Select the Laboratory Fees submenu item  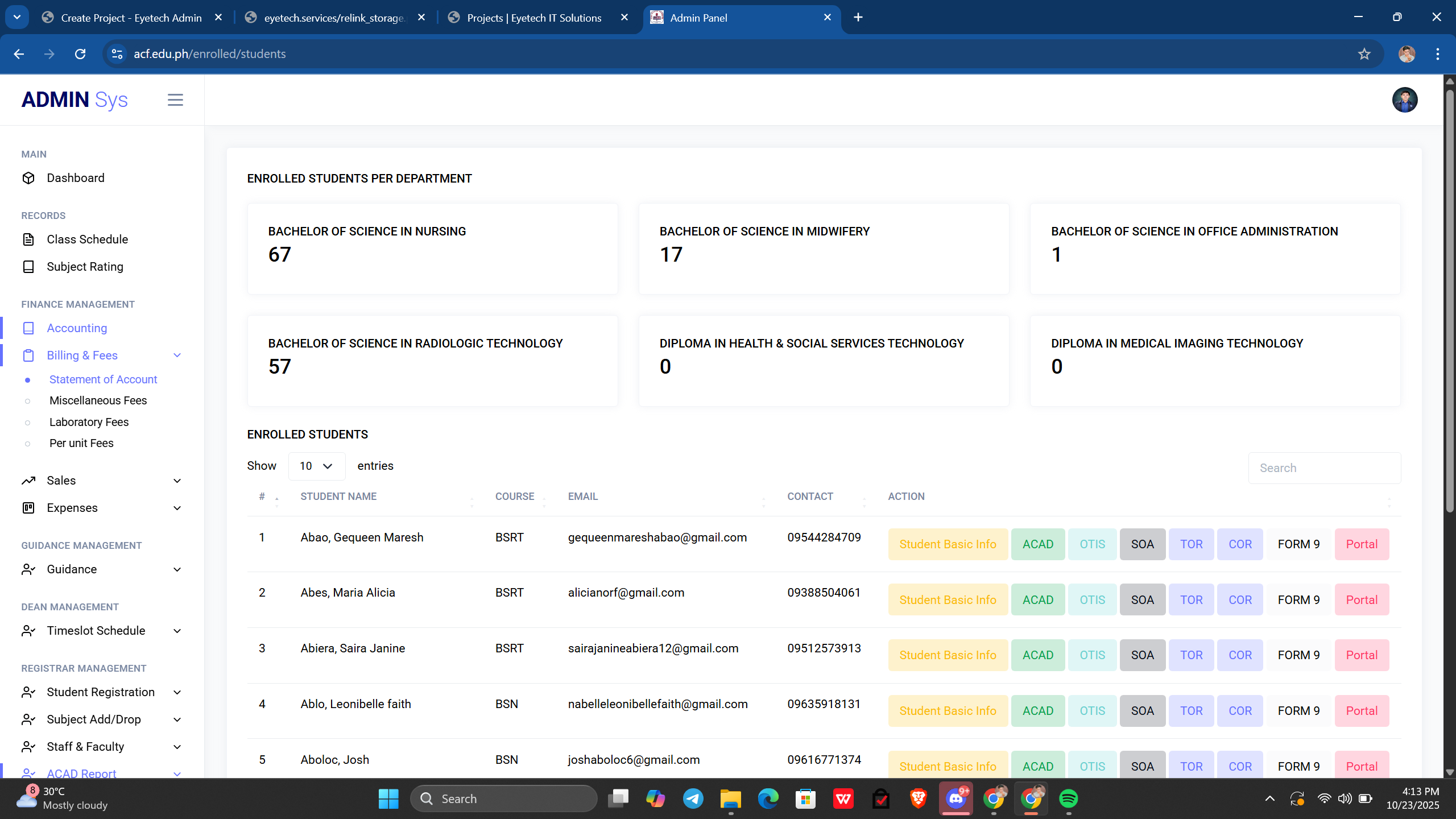click(x=89, y=422)
